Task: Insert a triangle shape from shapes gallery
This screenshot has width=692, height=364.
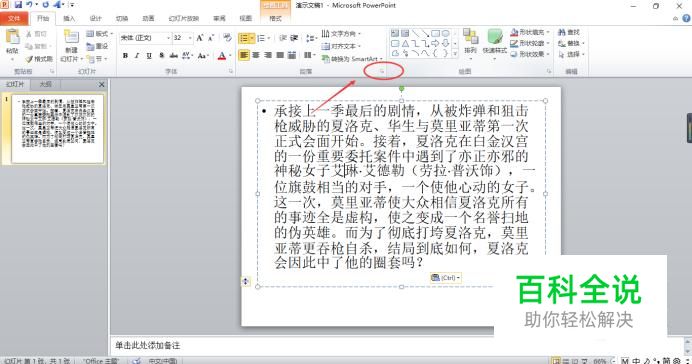Action: (x=405, y=43)
